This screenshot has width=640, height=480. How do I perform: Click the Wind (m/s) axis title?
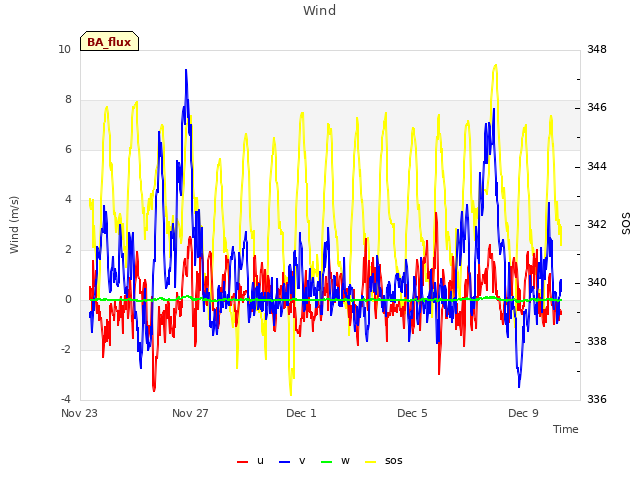coord(14,225)
